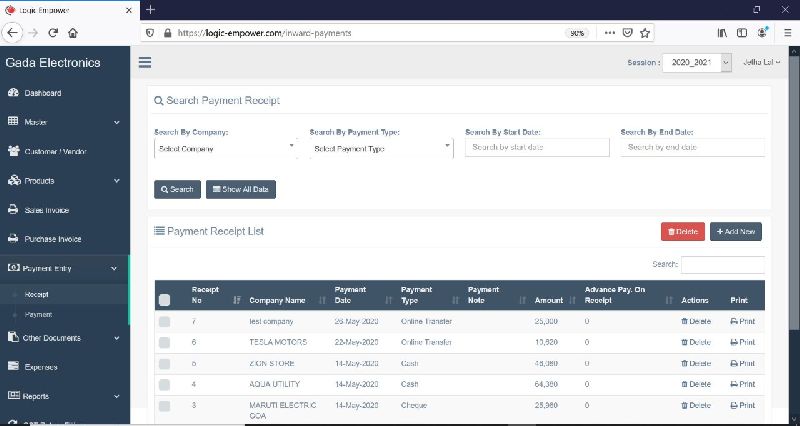
Task: Click the hamburger menu icon to collapse sidebar
Action: tap(145, 62)
